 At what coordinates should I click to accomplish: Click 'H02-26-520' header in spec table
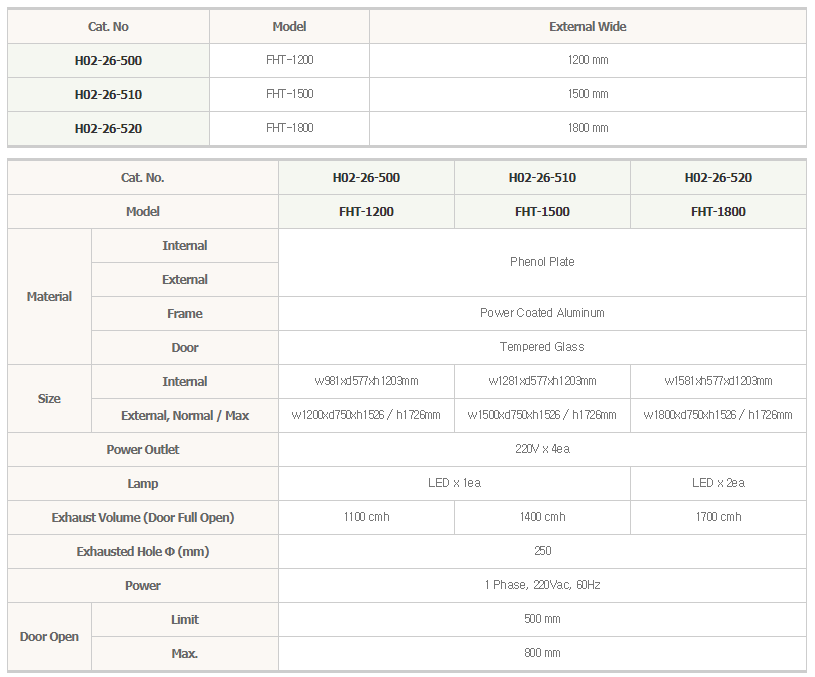tap(718, 178)
